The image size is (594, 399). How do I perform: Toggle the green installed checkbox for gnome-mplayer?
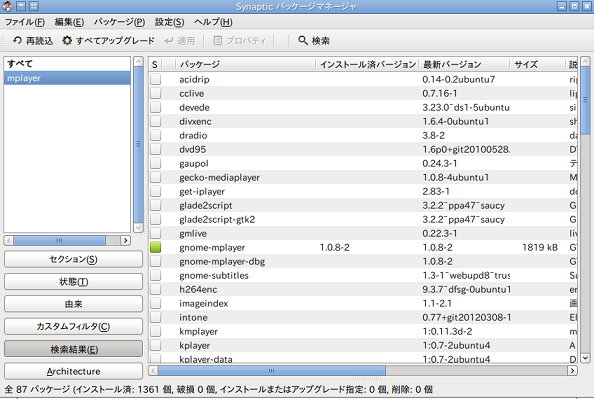coord(155,247)
